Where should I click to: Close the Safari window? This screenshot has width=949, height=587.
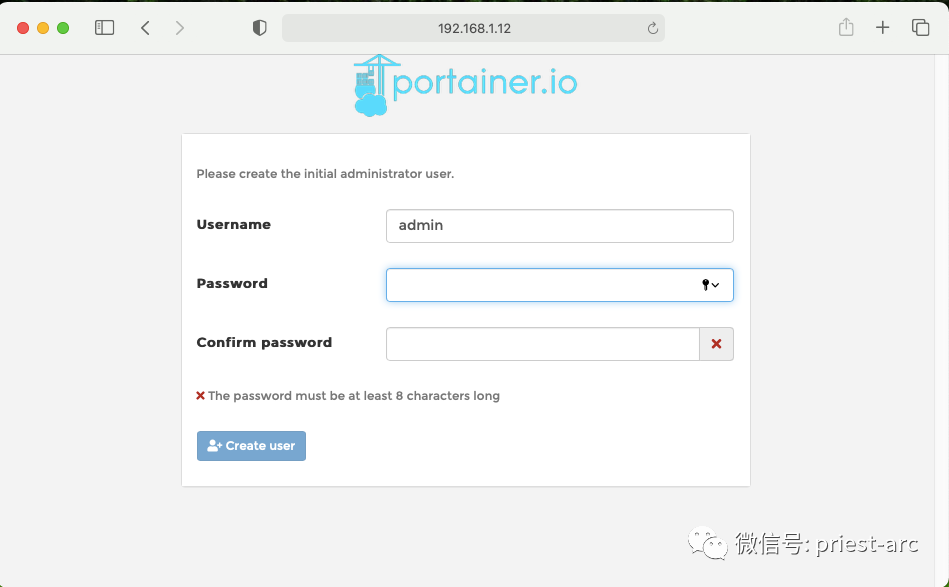pyautogui.click(x=23, y=28)
